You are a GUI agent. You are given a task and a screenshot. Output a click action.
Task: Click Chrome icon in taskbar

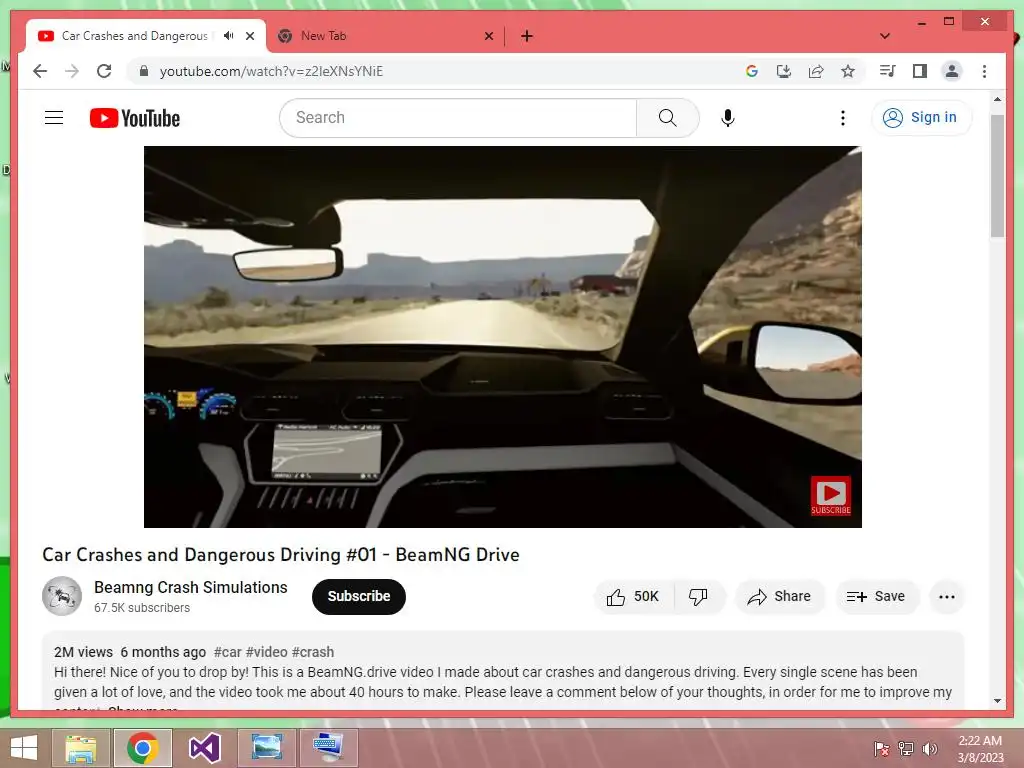point(142,748)
